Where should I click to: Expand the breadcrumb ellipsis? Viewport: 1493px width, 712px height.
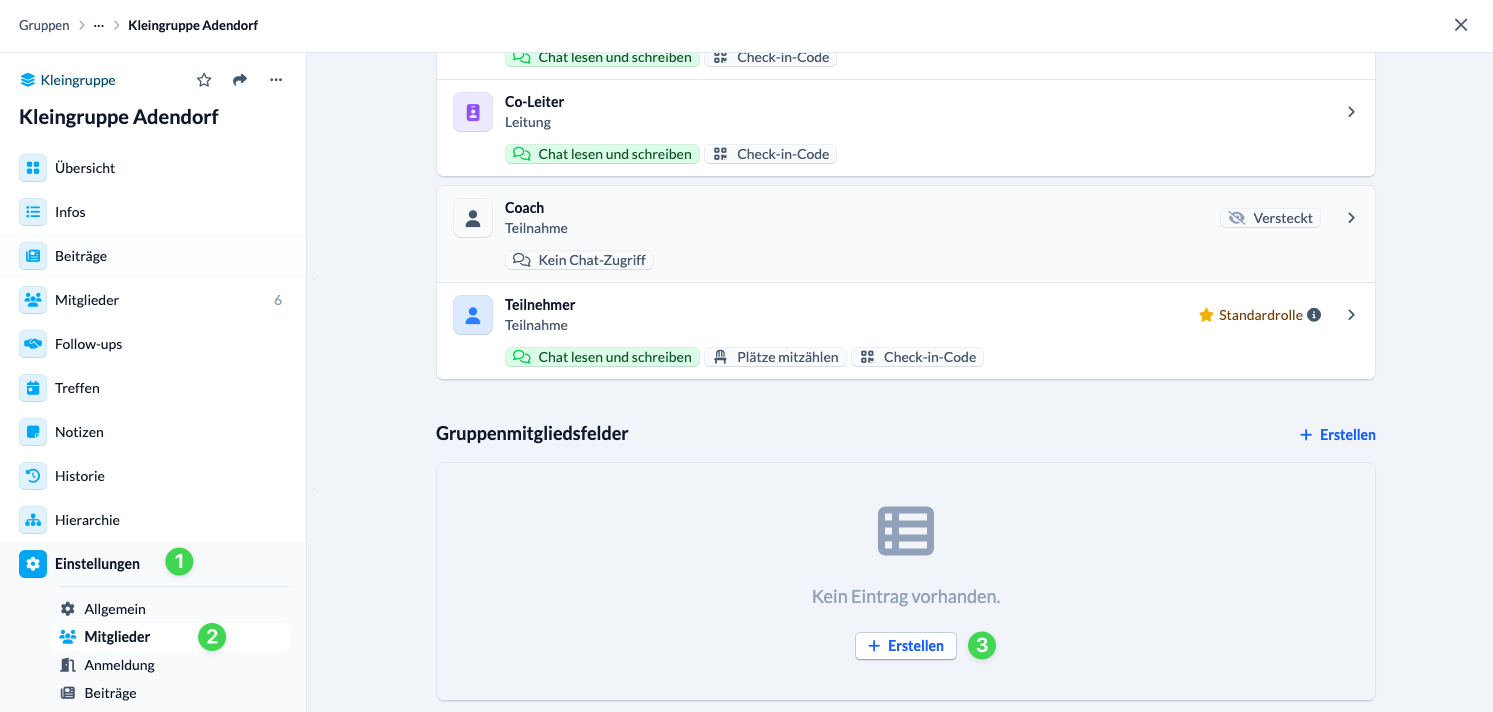98,25
